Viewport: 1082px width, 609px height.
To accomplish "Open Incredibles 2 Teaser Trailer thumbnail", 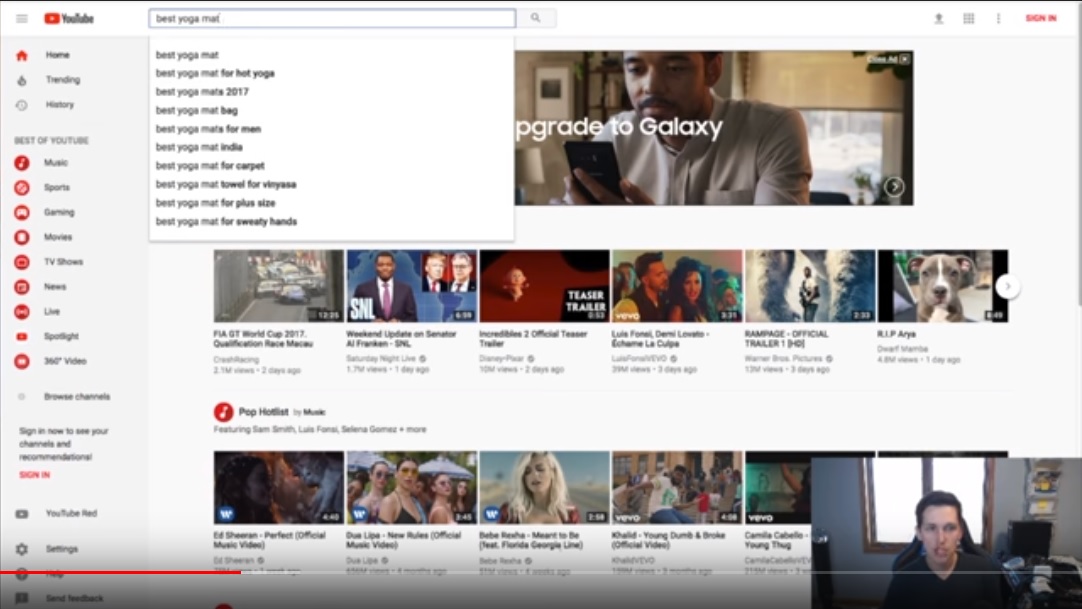I will 544,286.
